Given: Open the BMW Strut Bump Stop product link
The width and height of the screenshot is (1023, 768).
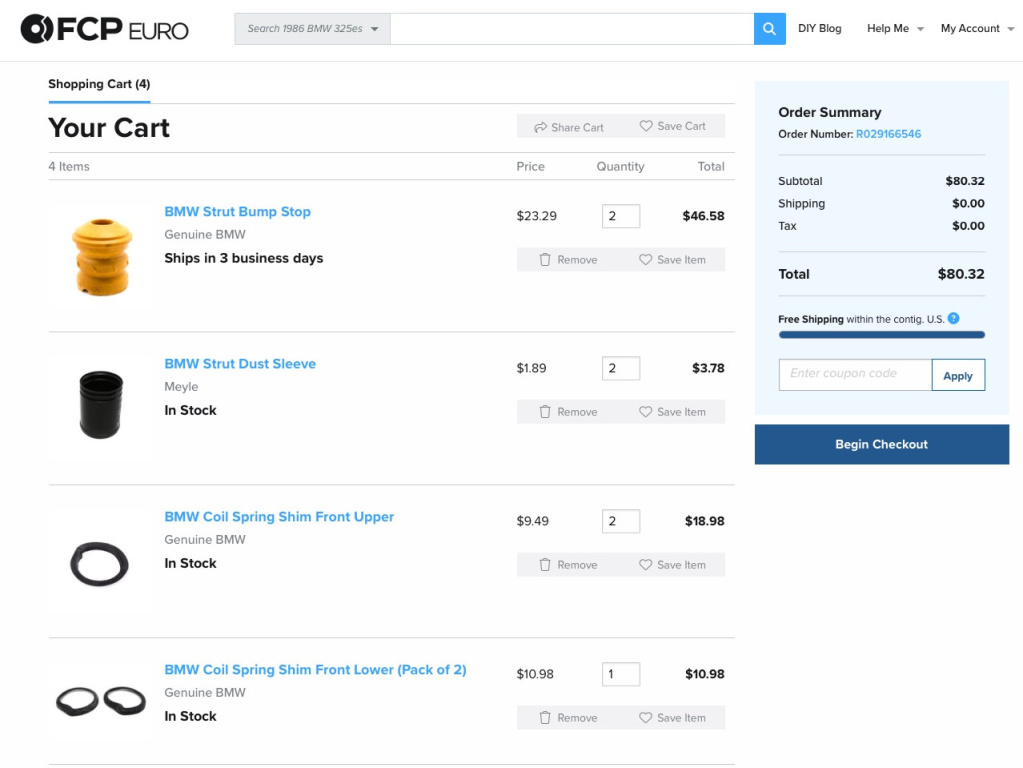Looking at the screenshot, I should (237, 211).
